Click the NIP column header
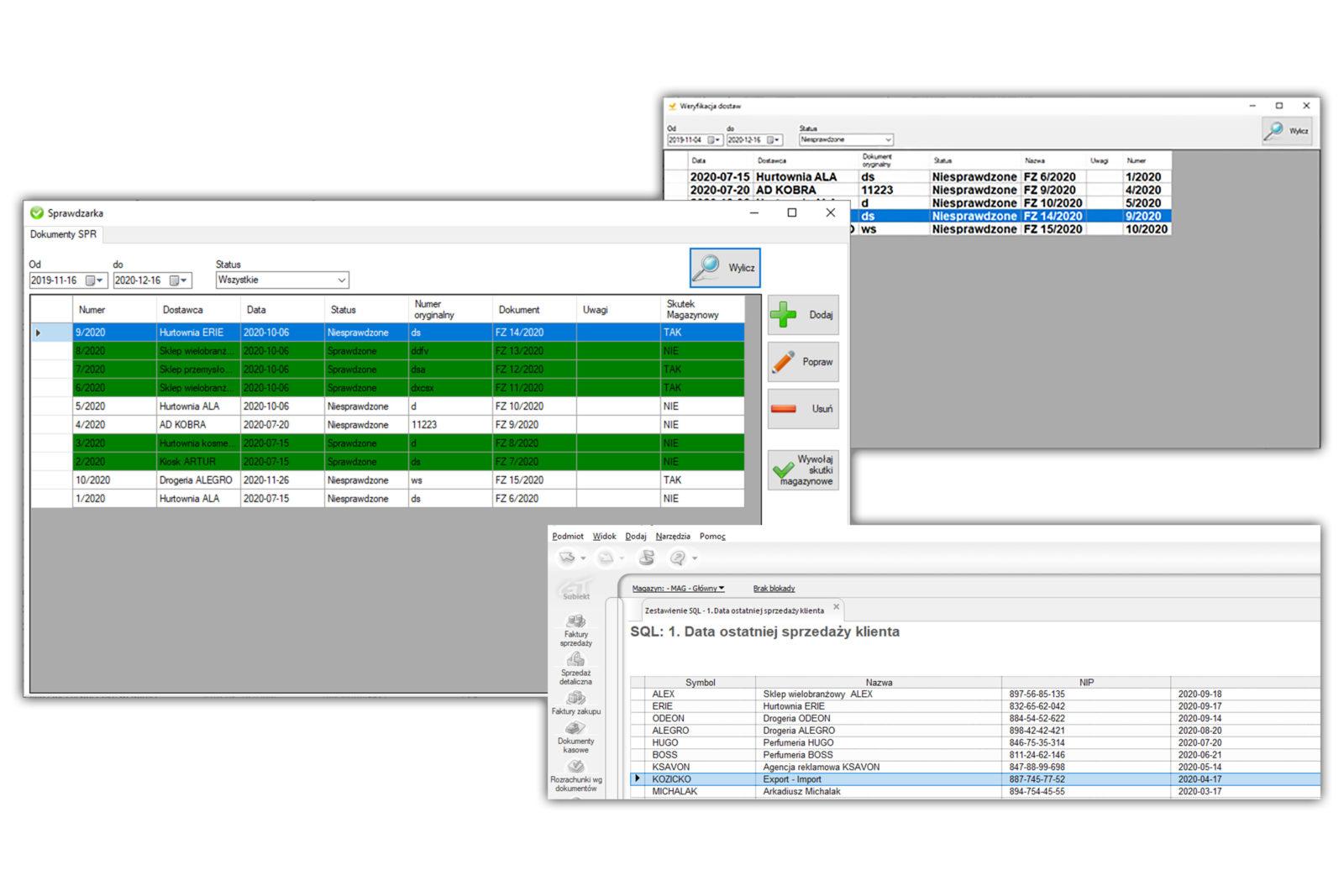This screenshot has width=1344, height=896. [1086, 682]
